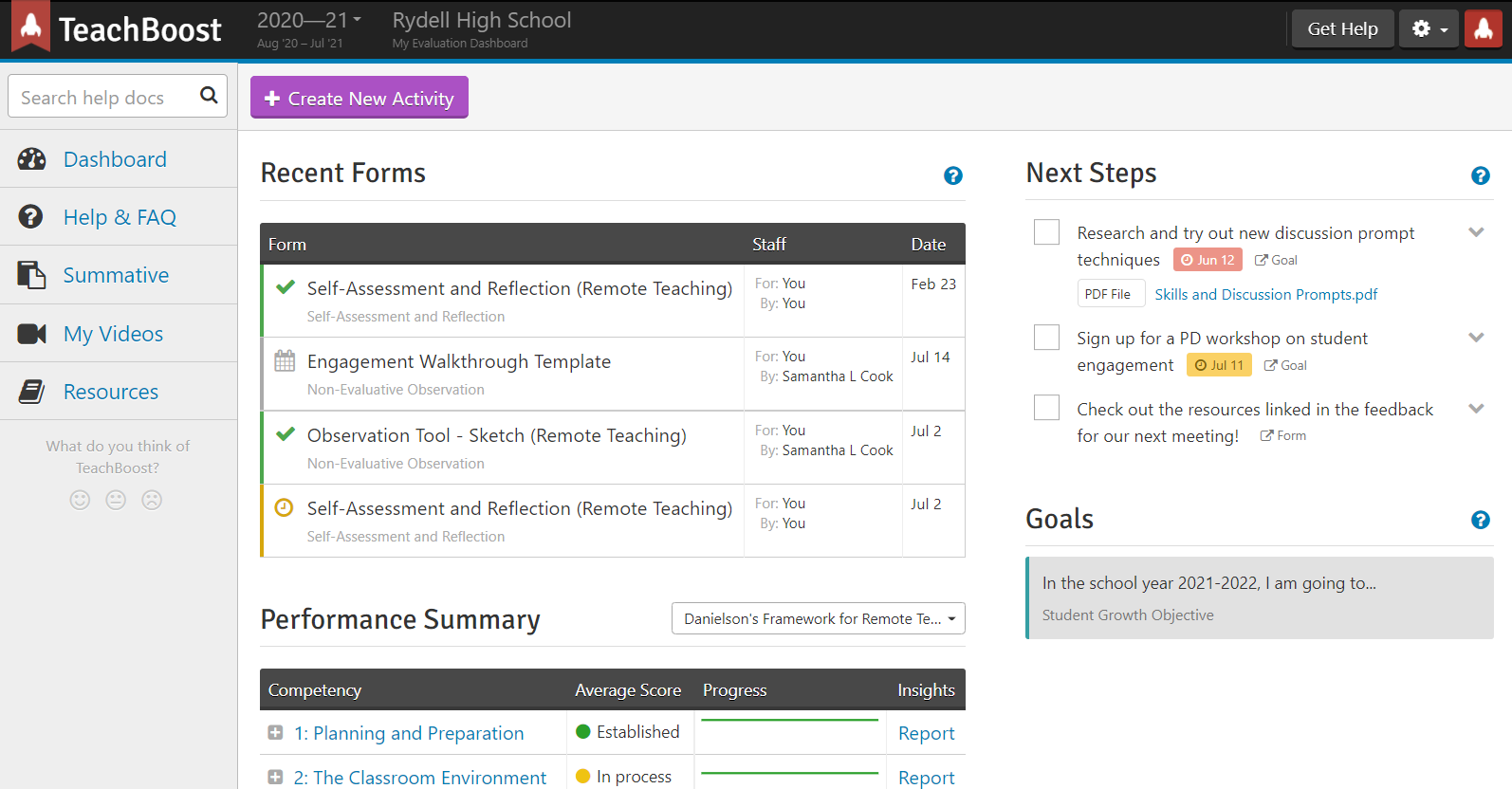Image resolution: width=1512 pixels, height=789 pixels.
Task: Click green Established status dot
Action: point(583,731)
